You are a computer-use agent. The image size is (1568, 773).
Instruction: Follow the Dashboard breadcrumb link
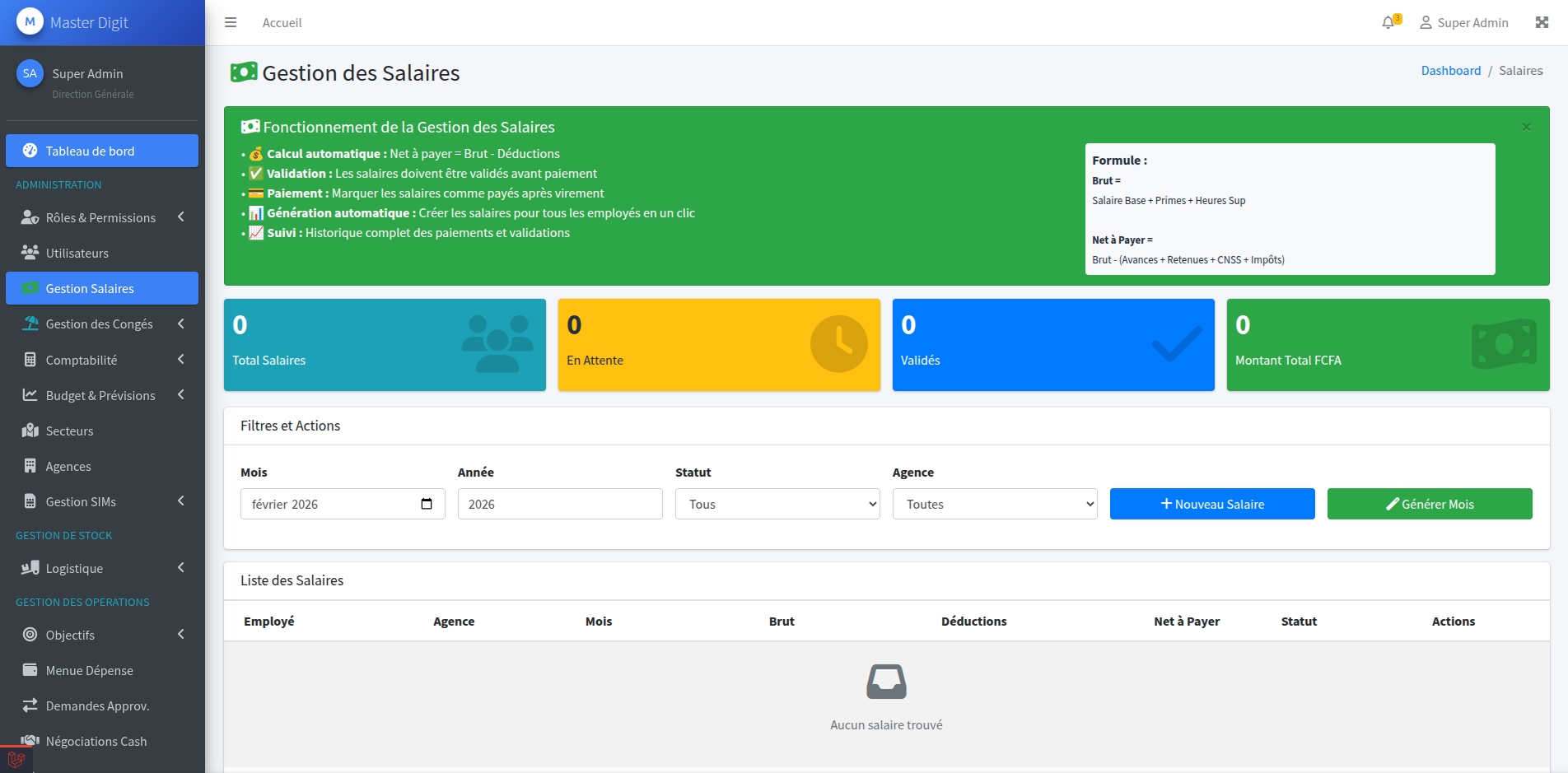(1450, 71)
